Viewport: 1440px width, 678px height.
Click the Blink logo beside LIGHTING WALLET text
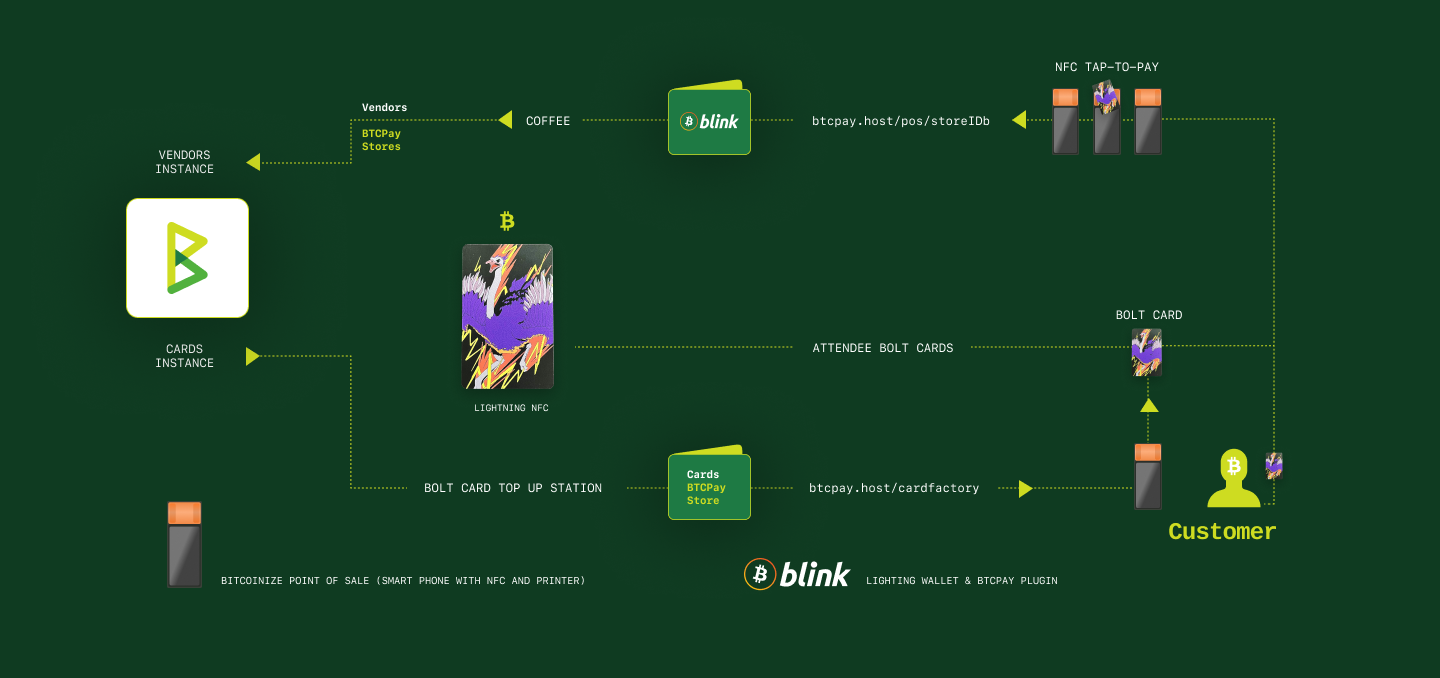pos(797,574)
